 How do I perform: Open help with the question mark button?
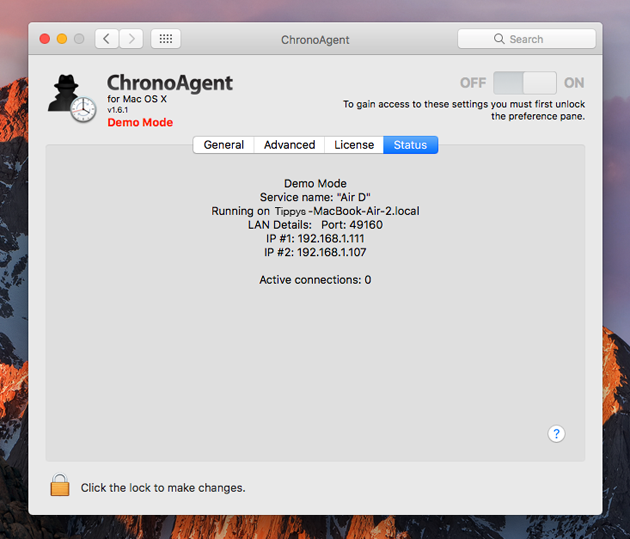[556, 434]
